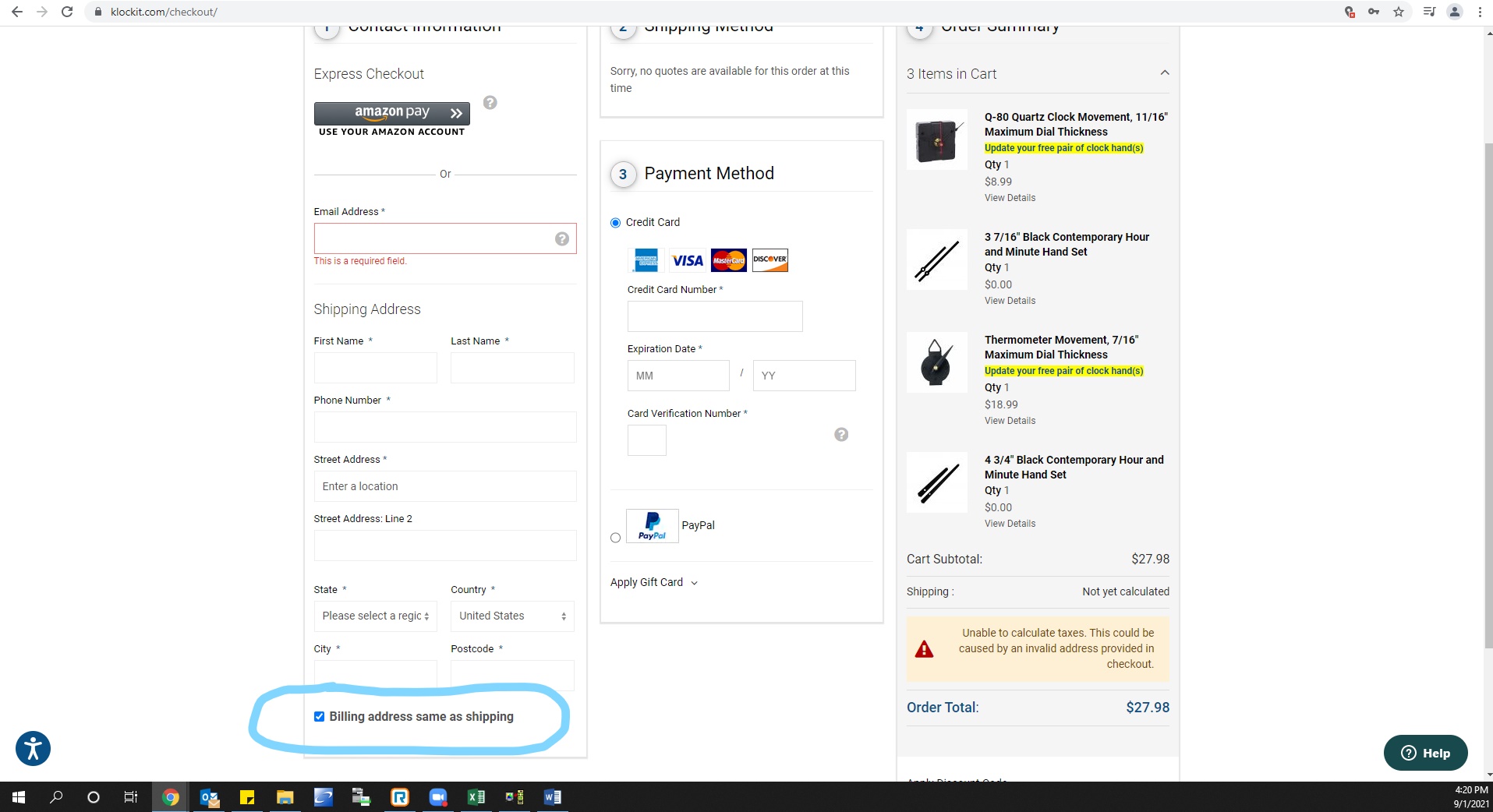1493x812 pixels.
Task: Update free clock hands for Thermometer Movement
Action: (x=1063, y=371)
